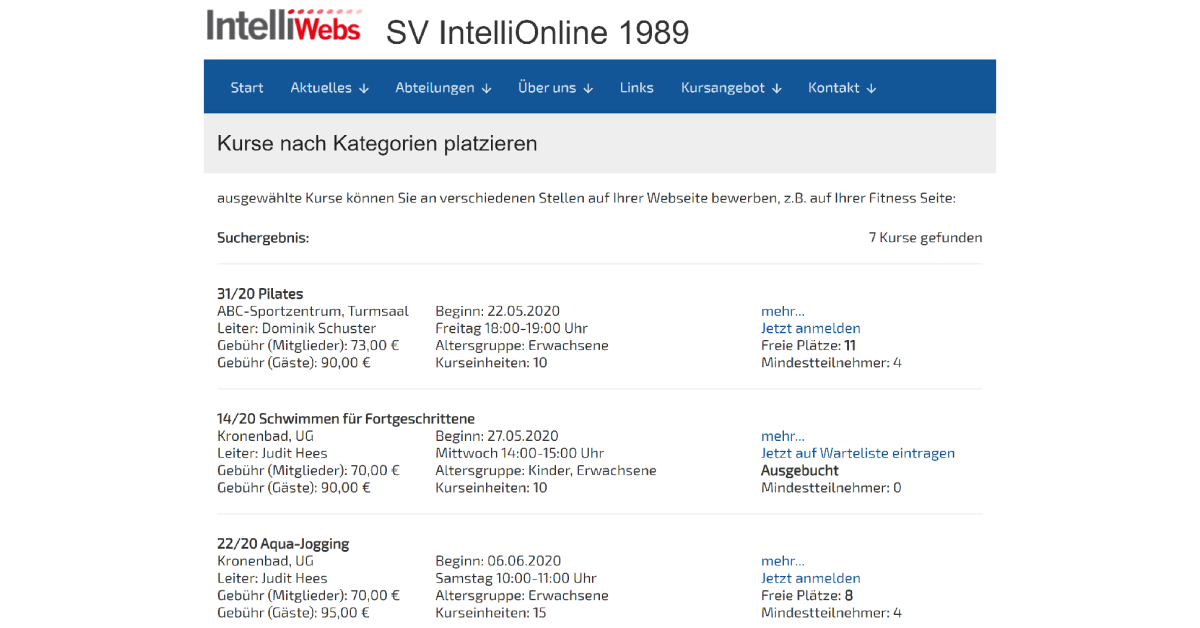1200x628 pixels.
Task: Click "Jetzt anmelden" for 22/20 Aqua-Jogging
Action: pos(810,578)
